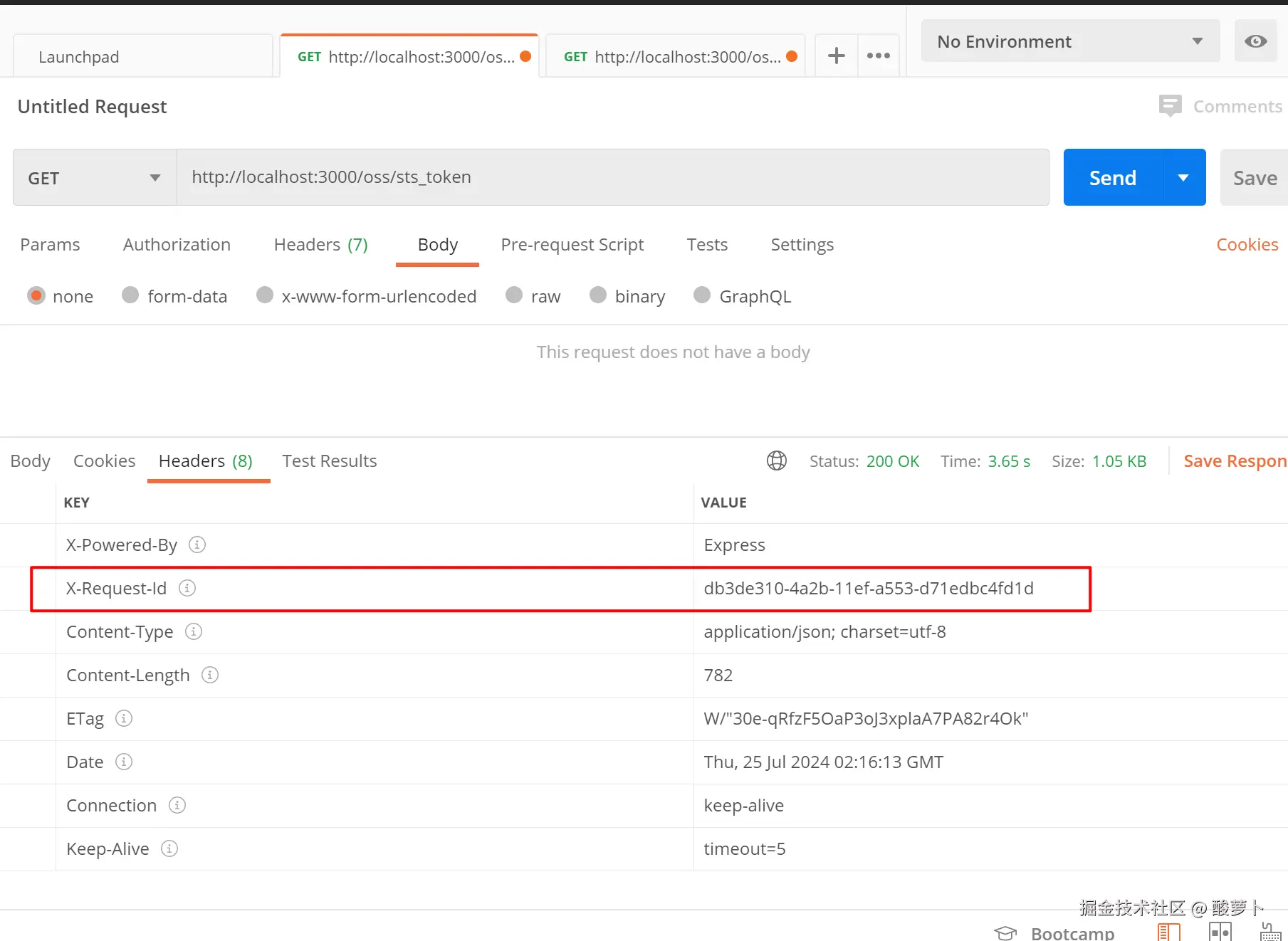1288x941 pixels.
Task: Open the Pre-request Script tab
Action: coord(572,245)
